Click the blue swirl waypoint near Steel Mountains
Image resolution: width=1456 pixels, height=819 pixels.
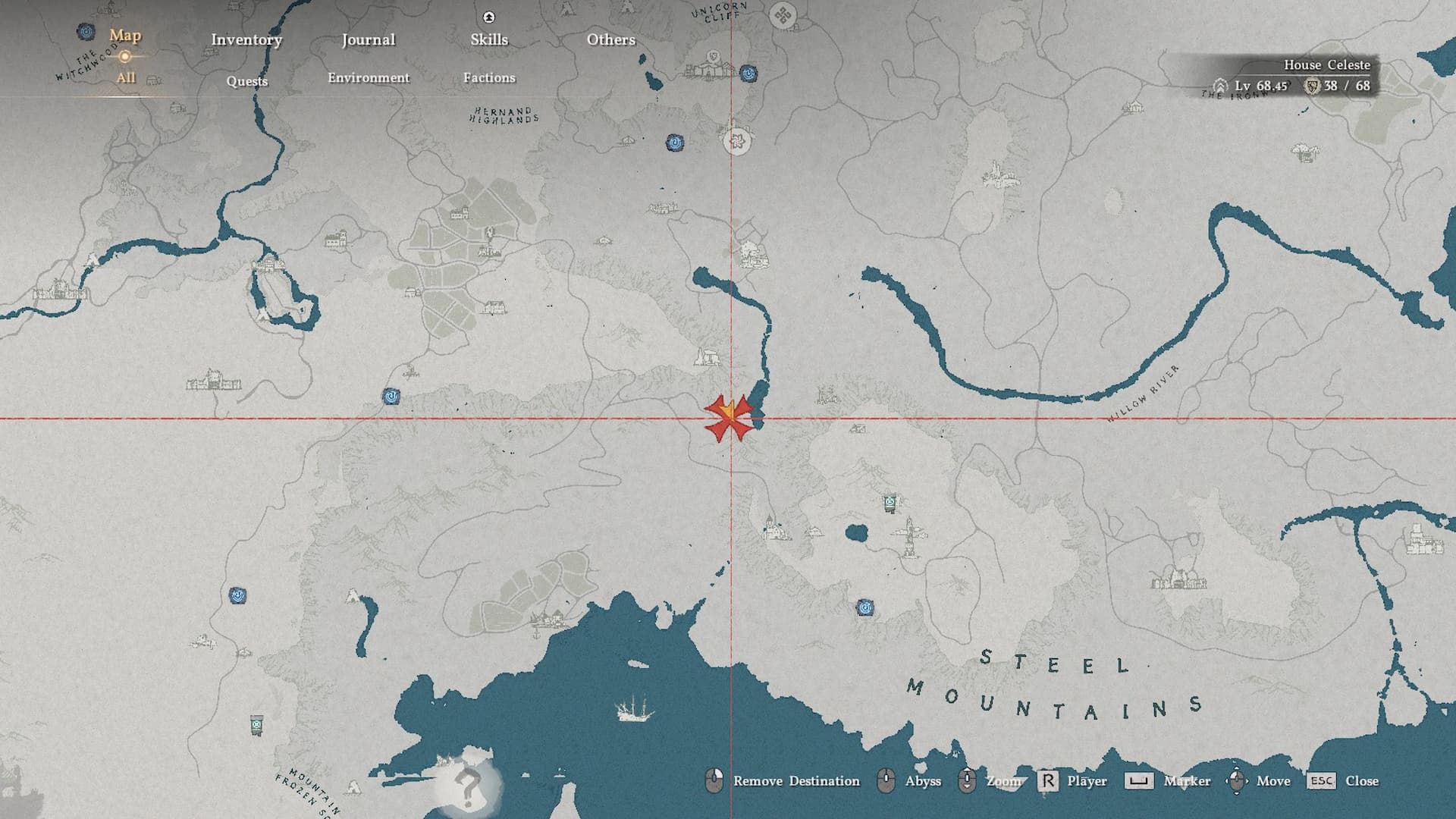(865, 607)
